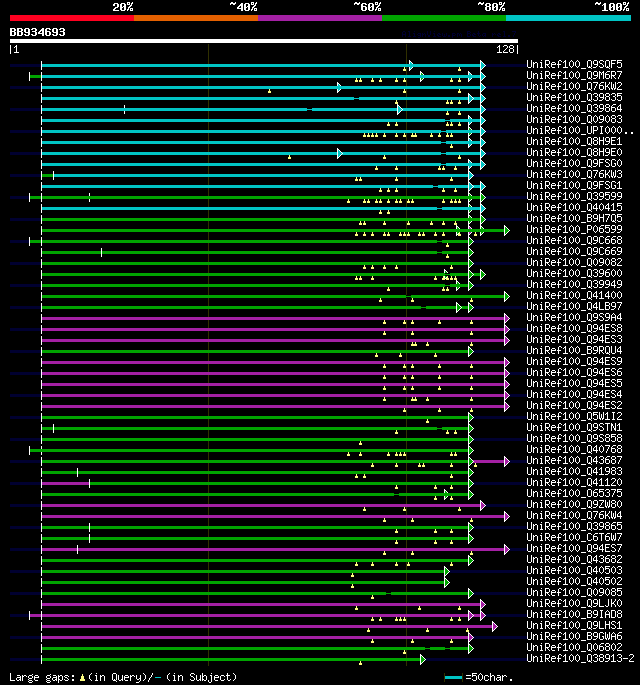The height and width of the screenshot is (685, 640).
Task: Select the UniRef100_Q9STN1 label
Action: pyautogui.click(x=574, y=427)
